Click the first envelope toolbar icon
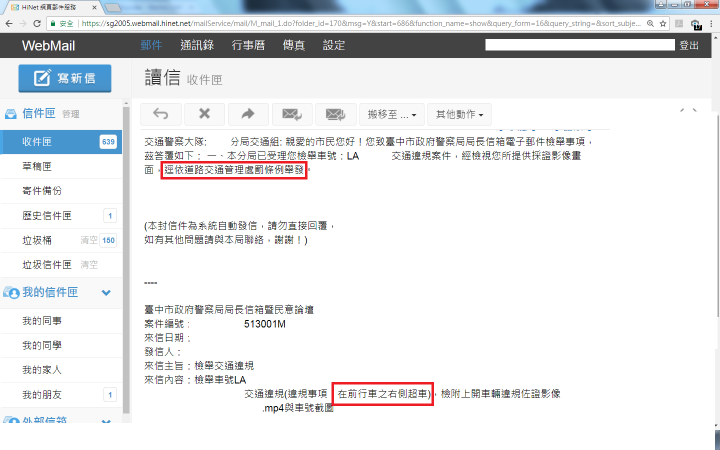 (x=292, y=114)
